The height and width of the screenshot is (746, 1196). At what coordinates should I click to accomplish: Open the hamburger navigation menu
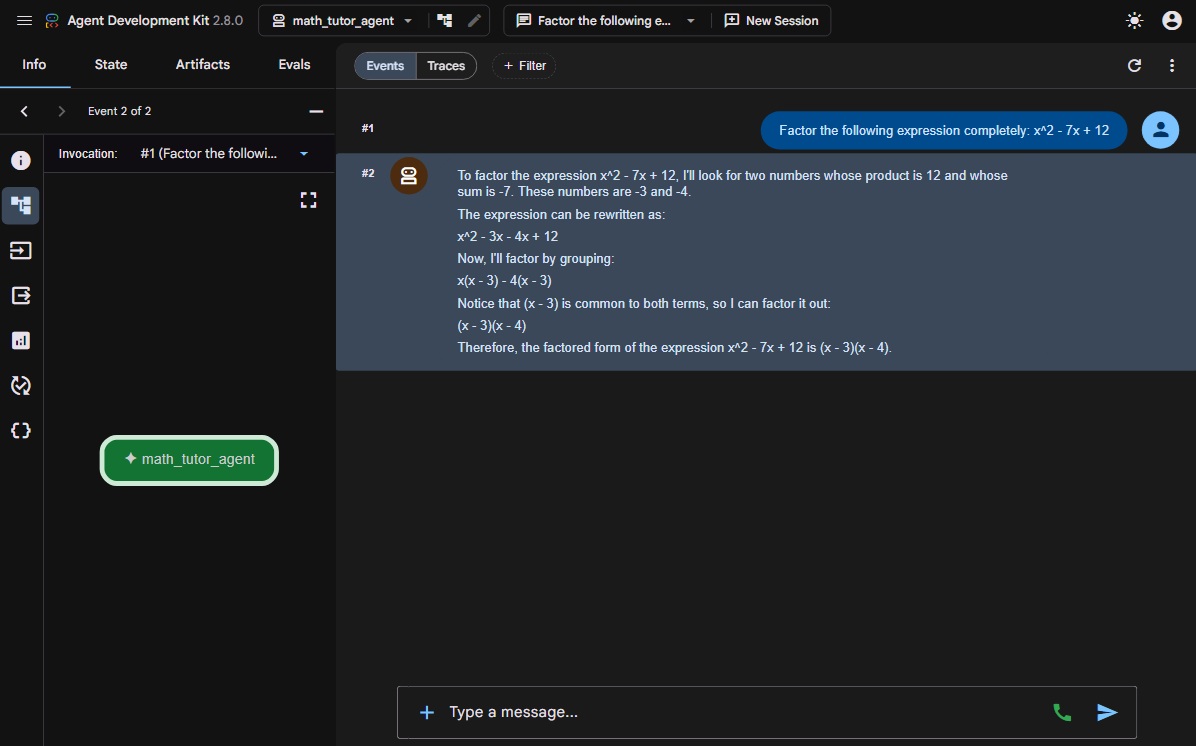(x=24, y=21)
